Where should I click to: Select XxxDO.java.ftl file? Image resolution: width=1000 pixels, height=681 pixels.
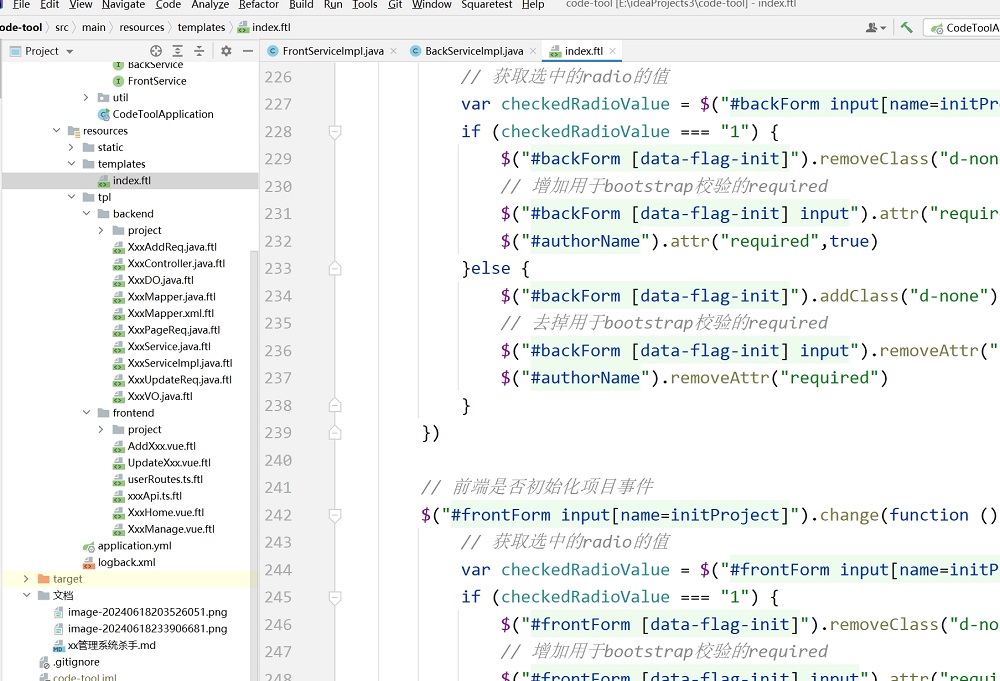pyautogui.click(x=160, y=280)
